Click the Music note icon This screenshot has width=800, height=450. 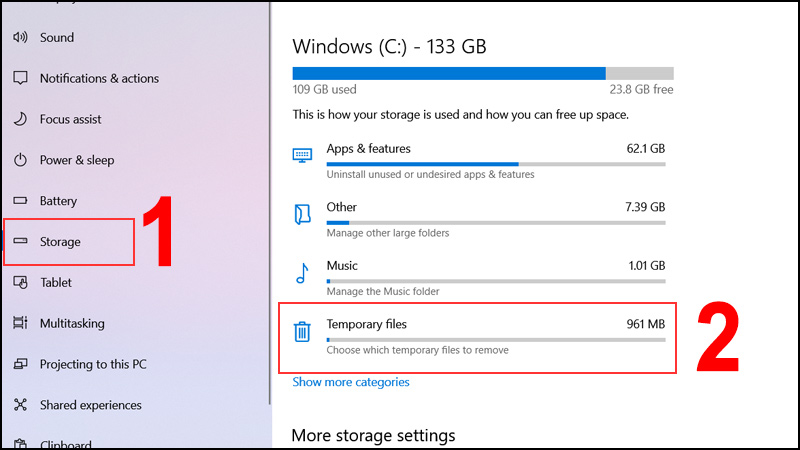tap(302, 273)
